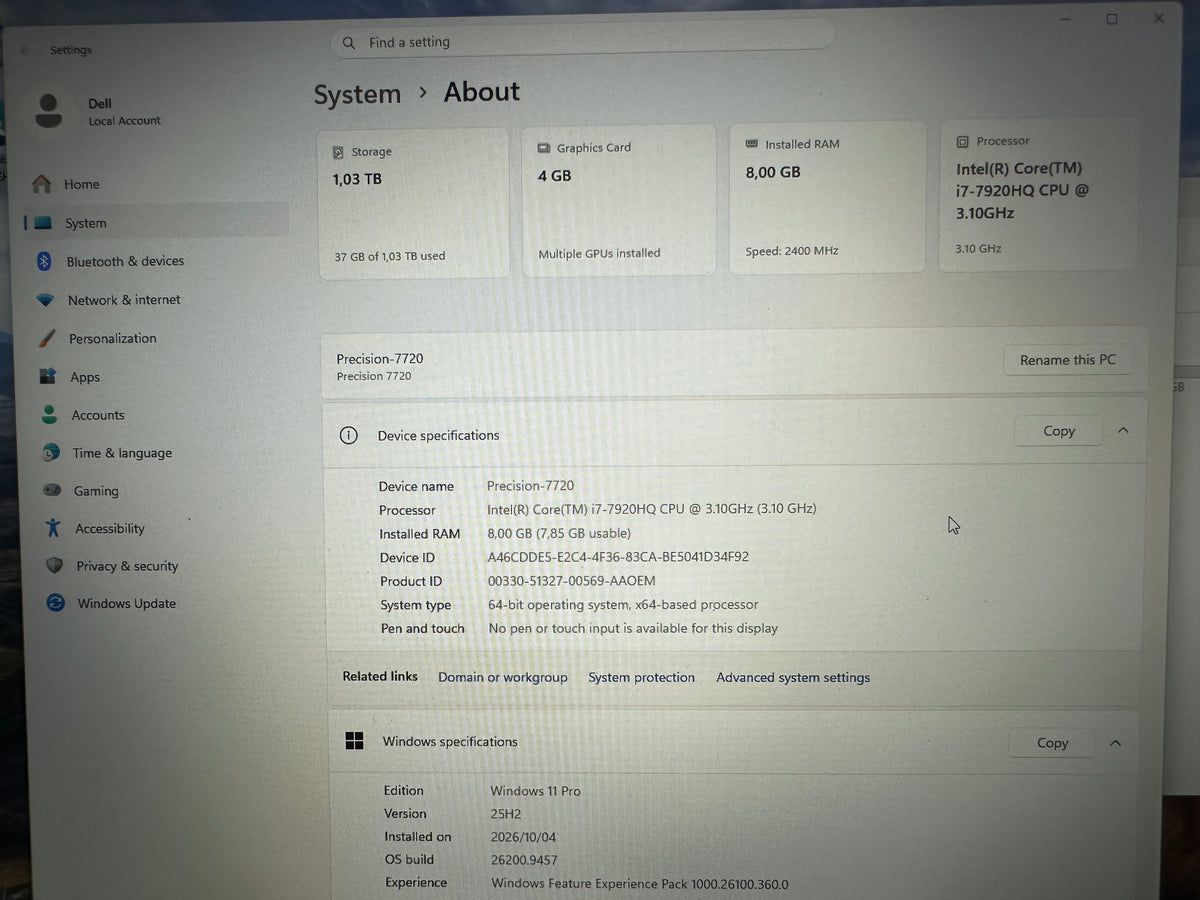Click the Storage card icon
Viewport: 1200px width, 900px height.
click(338, 153)
